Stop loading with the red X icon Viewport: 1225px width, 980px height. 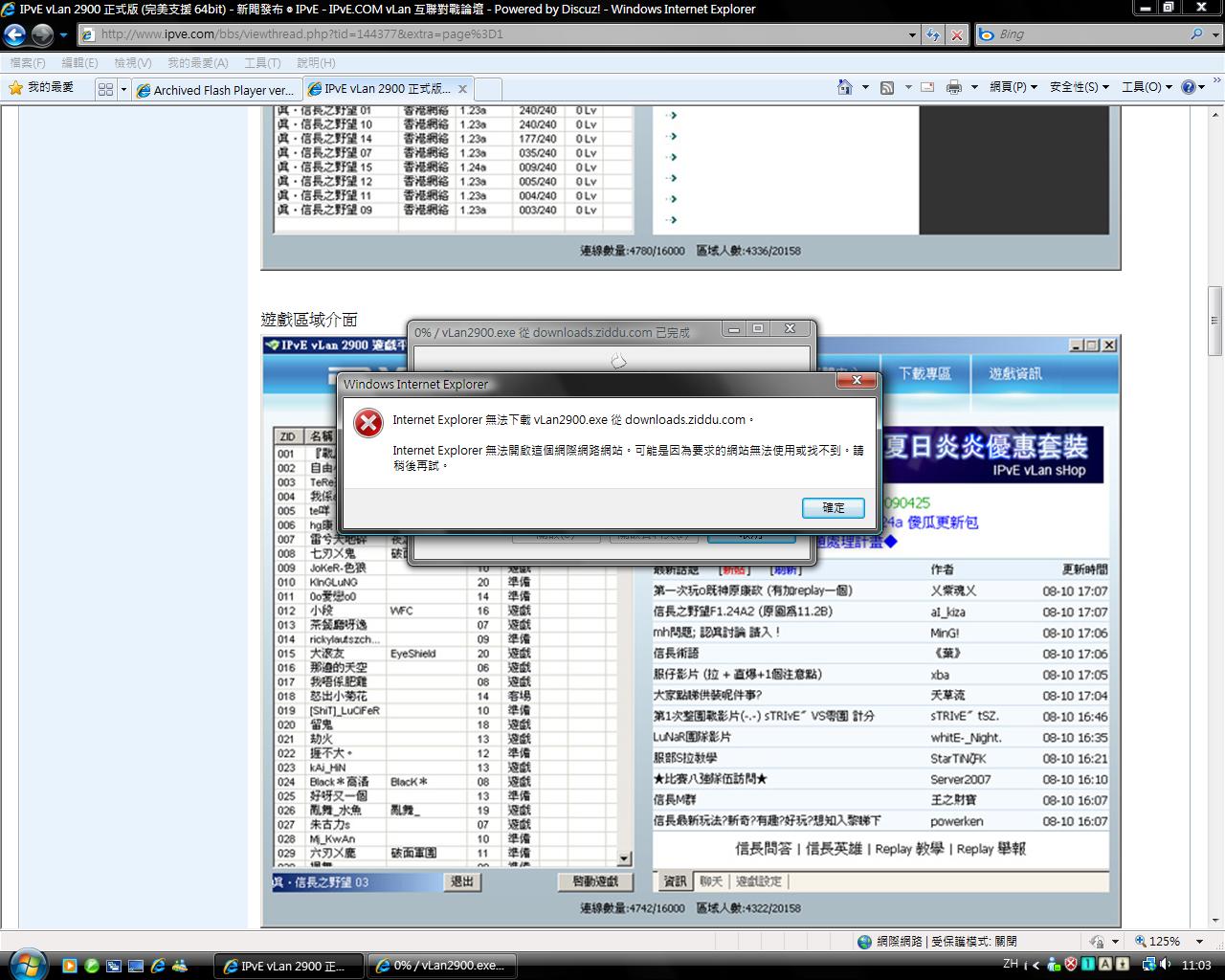[x=956, y=34]
